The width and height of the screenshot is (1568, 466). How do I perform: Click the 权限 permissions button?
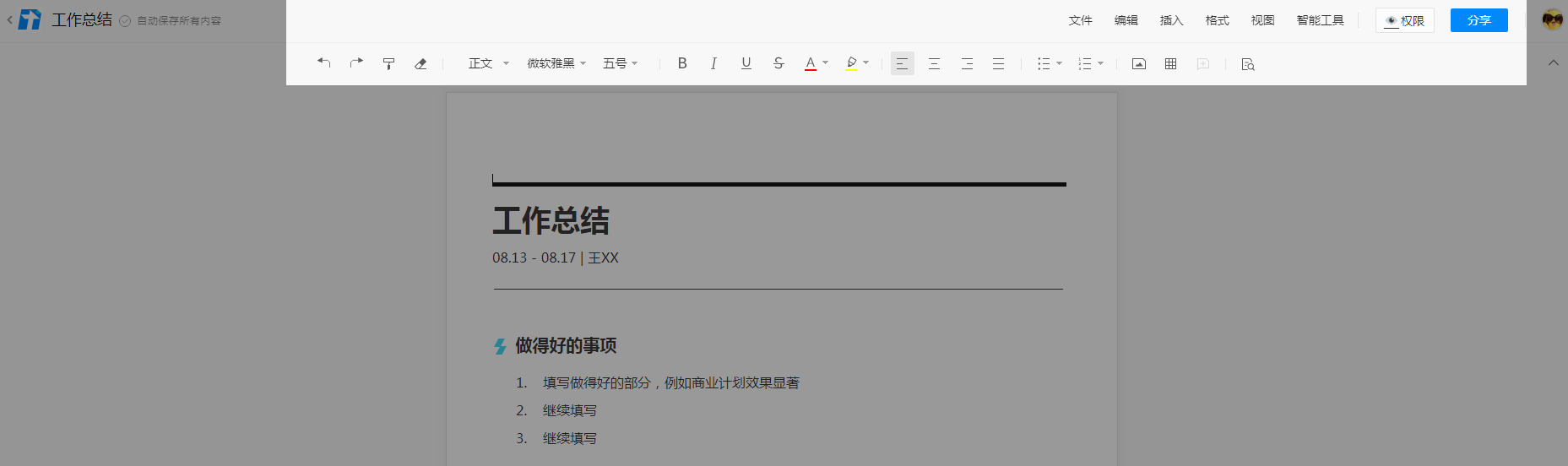1404,20
